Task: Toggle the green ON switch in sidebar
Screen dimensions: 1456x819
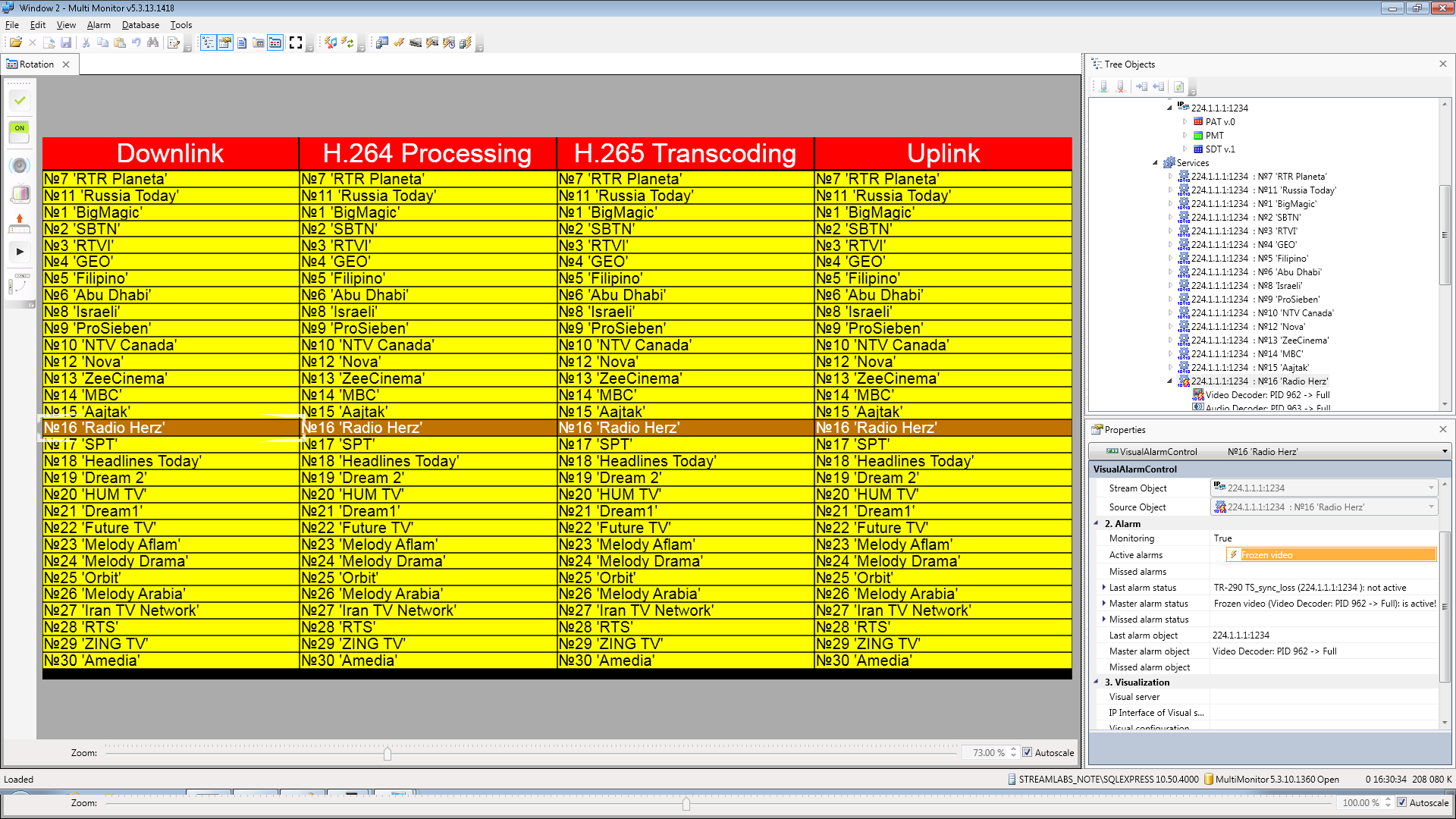Action: click(x=20, y=132)
